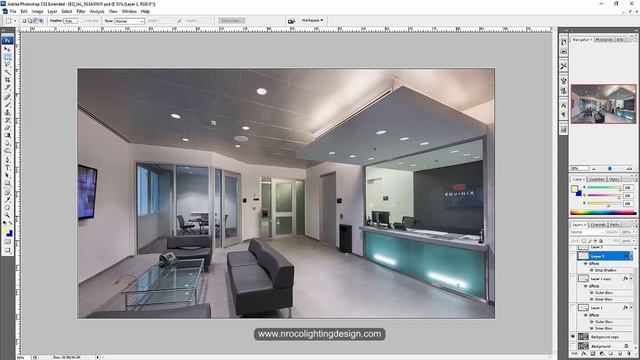Open the Workspace dropdown

pyautogui.click(x=313, y=20)
